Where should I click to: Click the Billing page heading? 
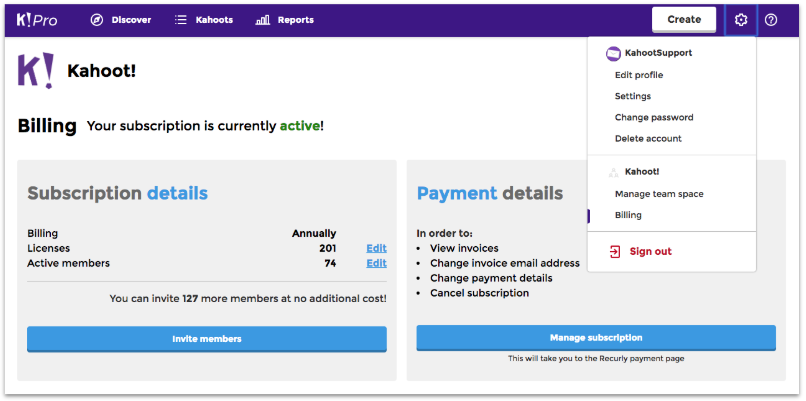(47, 125)
